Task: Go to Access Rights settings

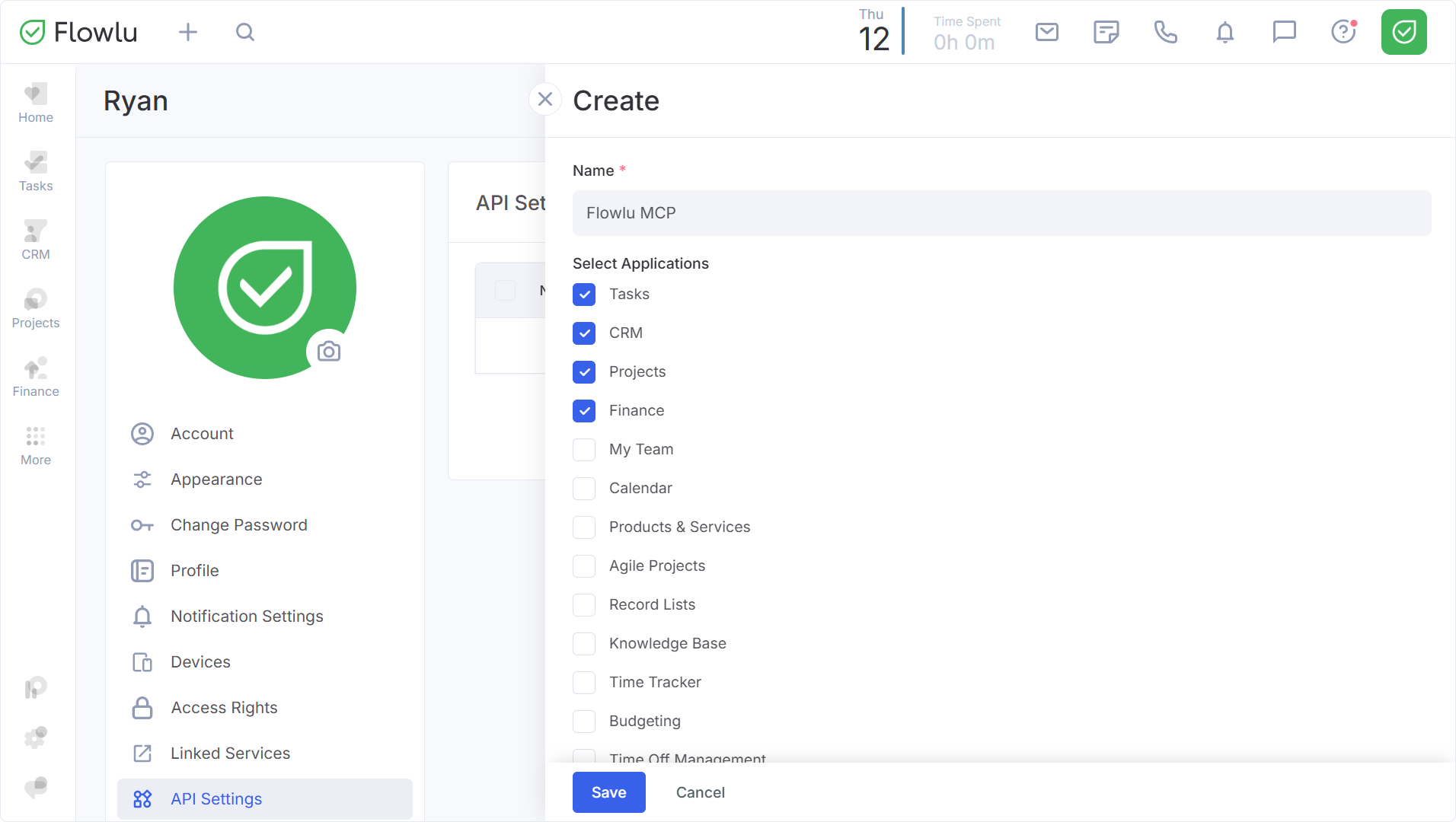Action: (x=224, y=708)
